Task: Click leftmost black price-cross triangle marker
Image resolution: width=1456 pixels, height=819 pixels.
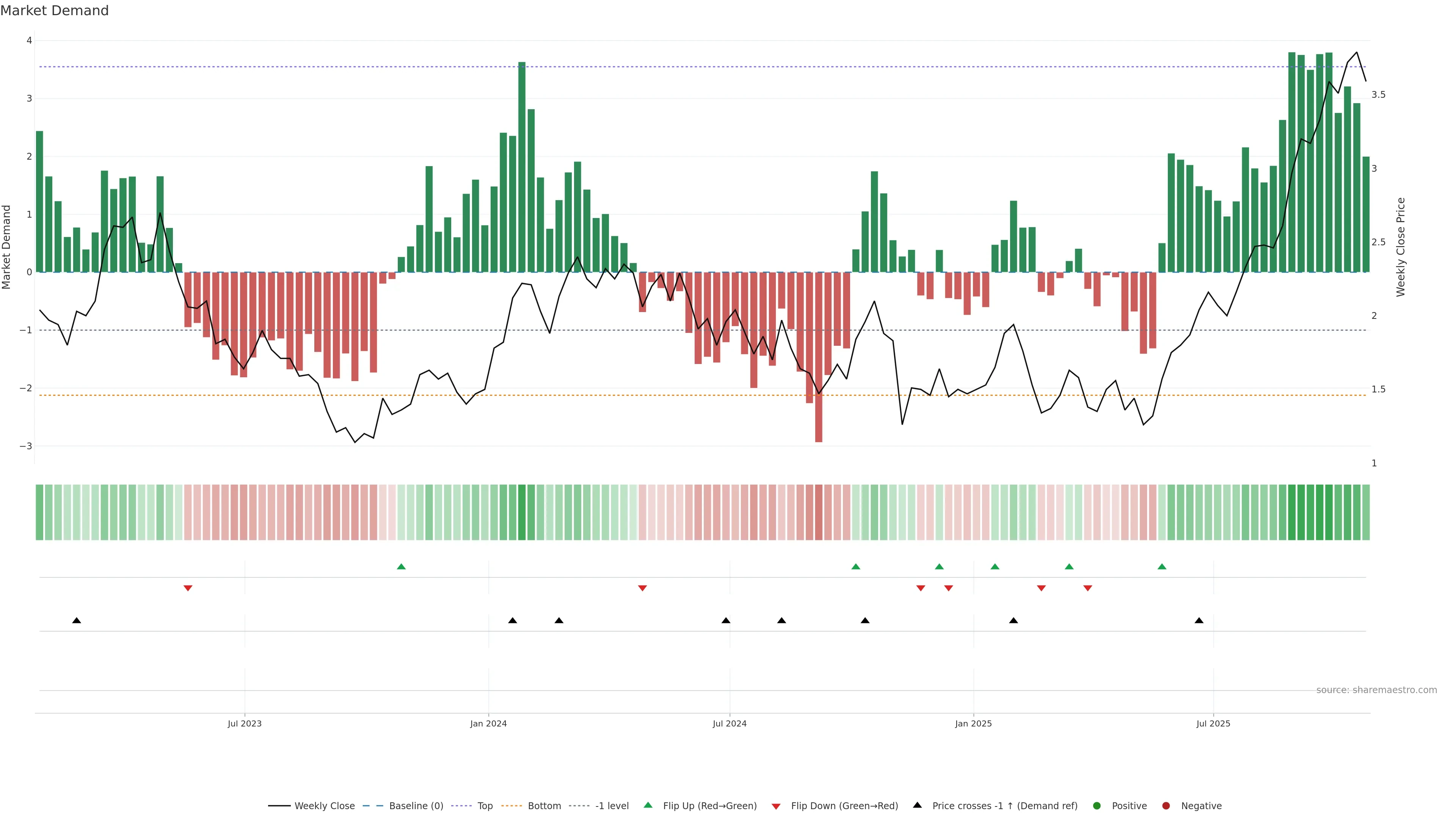Action: (77, 621)
